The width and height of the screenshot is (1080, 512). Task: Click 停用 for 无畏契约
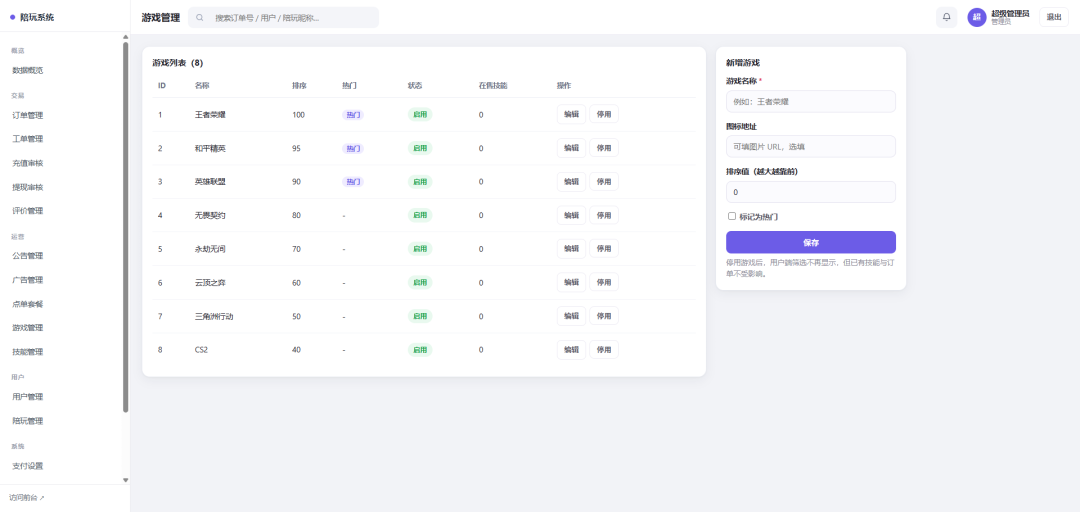604,215
